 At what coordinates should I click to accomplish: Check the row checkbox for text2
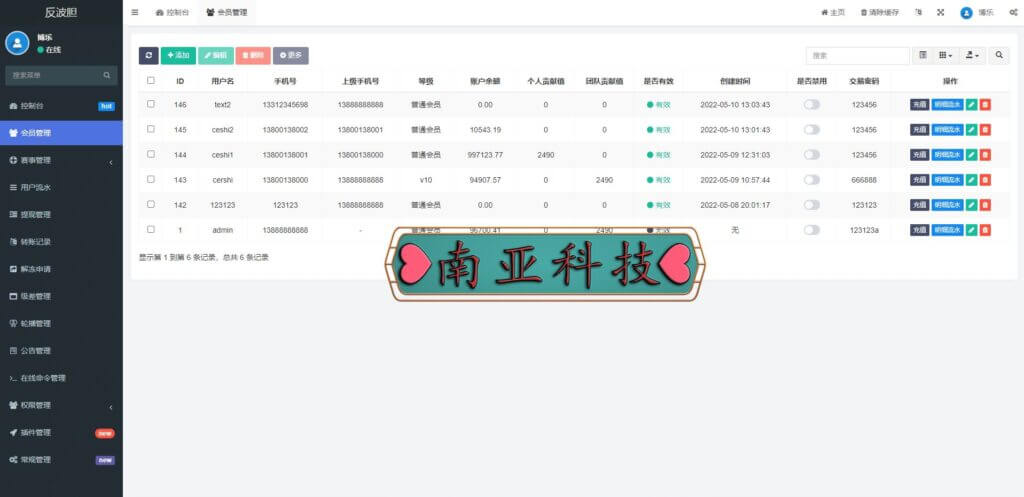pyautogui.click(x=151, y=104)
